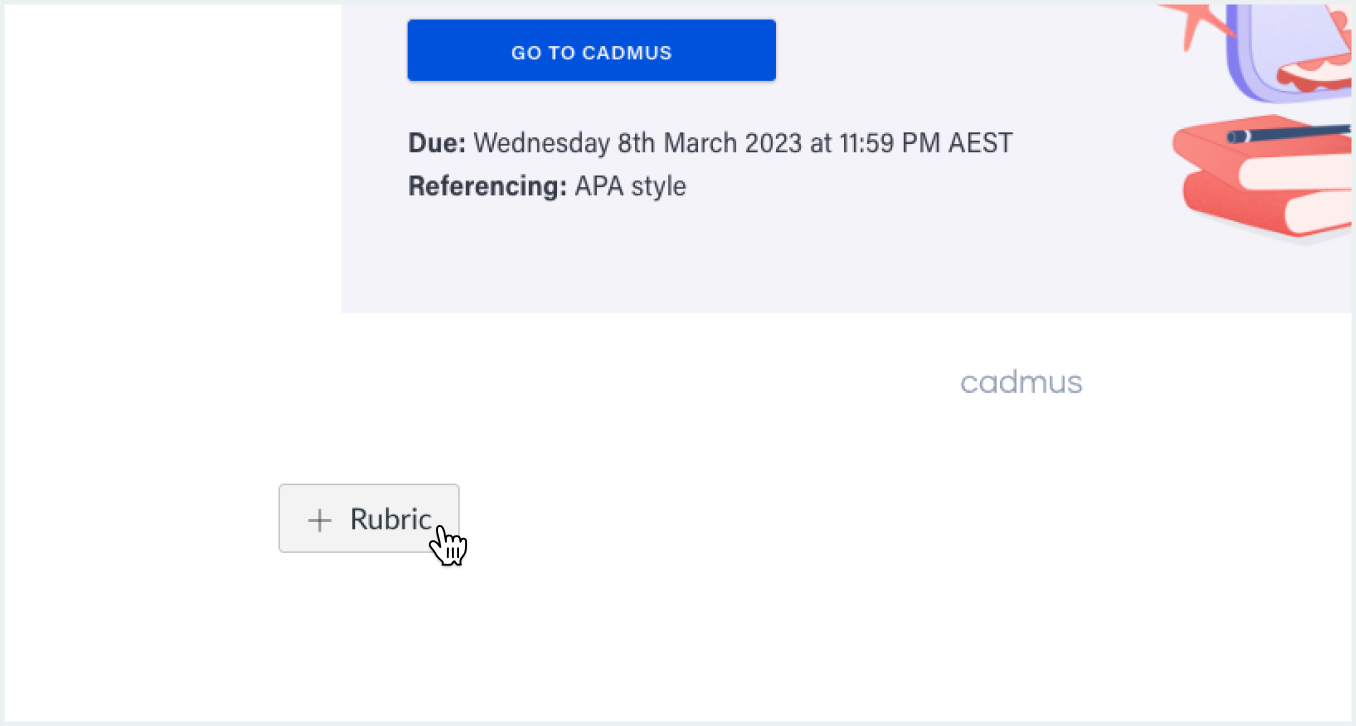Click the plus icon on the Rubric button
The height and width of the screenshot is (726, 1356).
319,520
